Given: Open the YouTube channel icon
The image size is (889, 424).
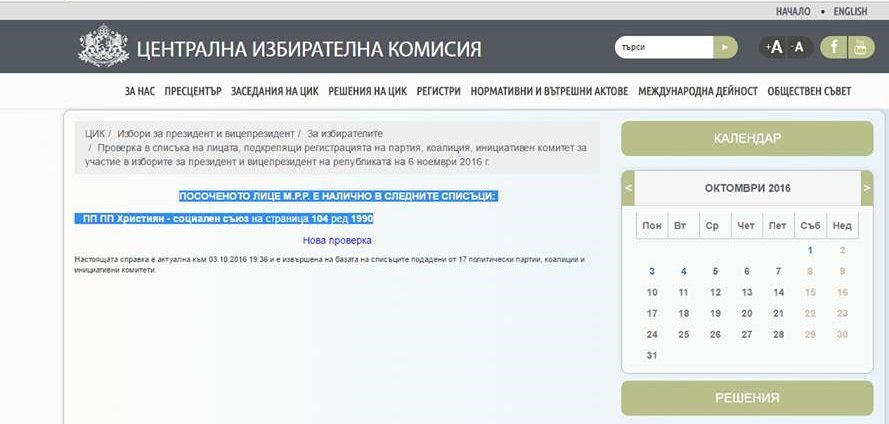Looking at the screenshot, I should [x=861, y=48].
